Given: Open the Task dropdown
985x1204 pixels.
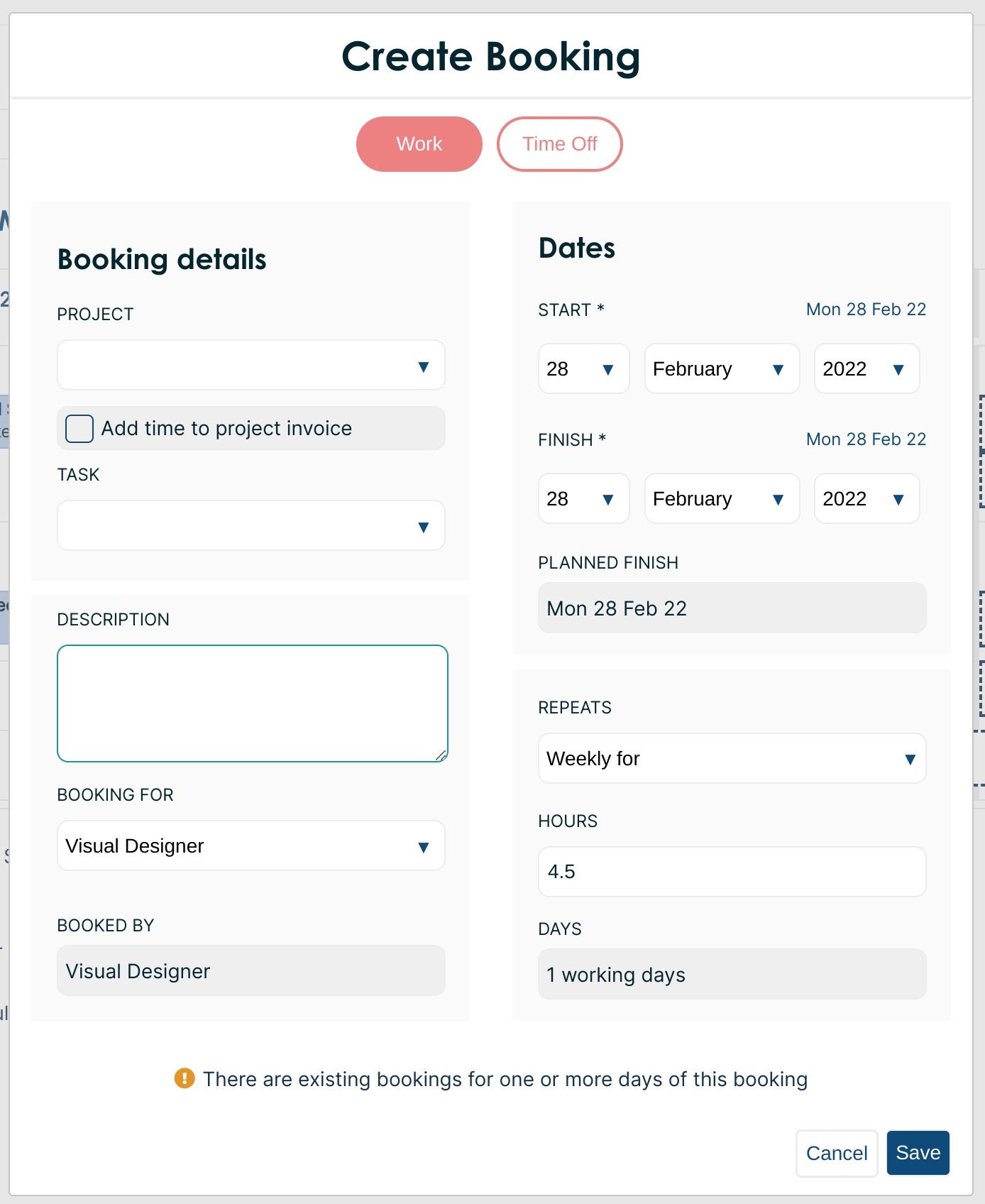Looking at the screenshot, I should click(251, 526).
